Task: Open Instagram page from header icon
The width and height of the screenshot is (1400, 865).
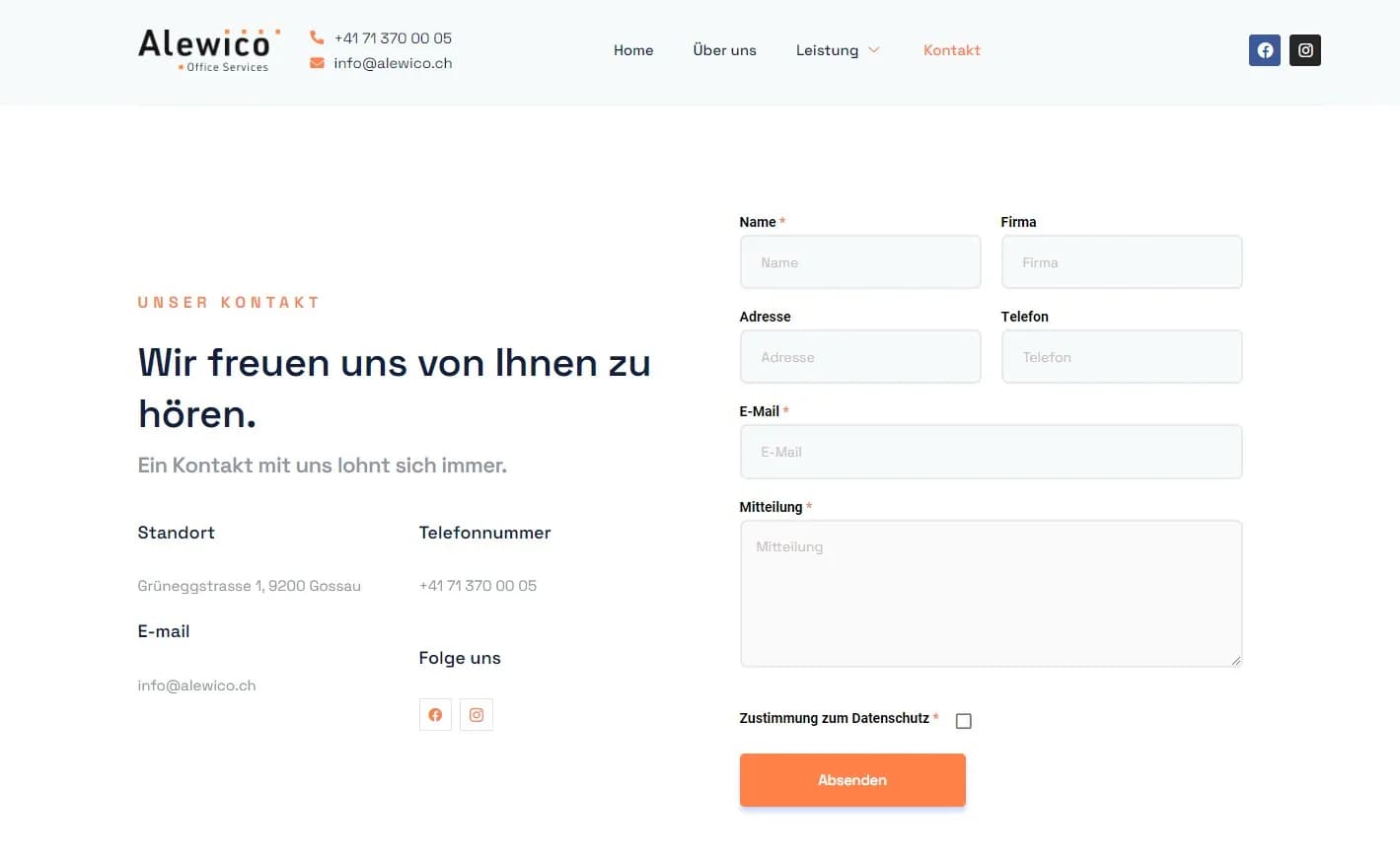Action: coord(1305,50)
